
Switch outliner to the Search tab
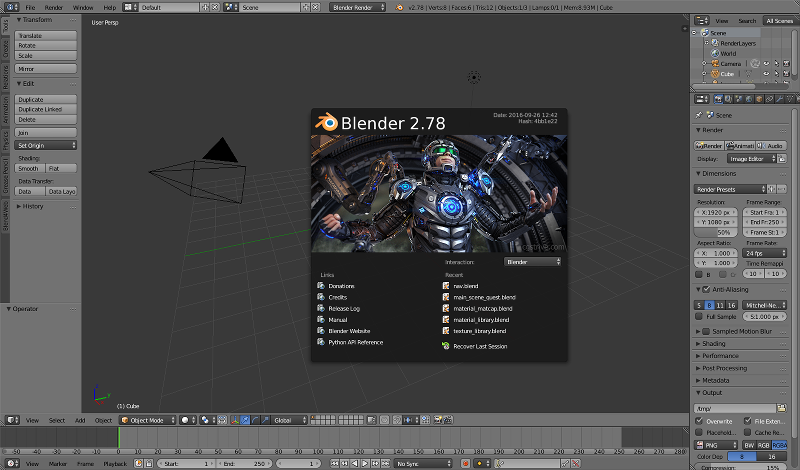[x=747, y=20]
